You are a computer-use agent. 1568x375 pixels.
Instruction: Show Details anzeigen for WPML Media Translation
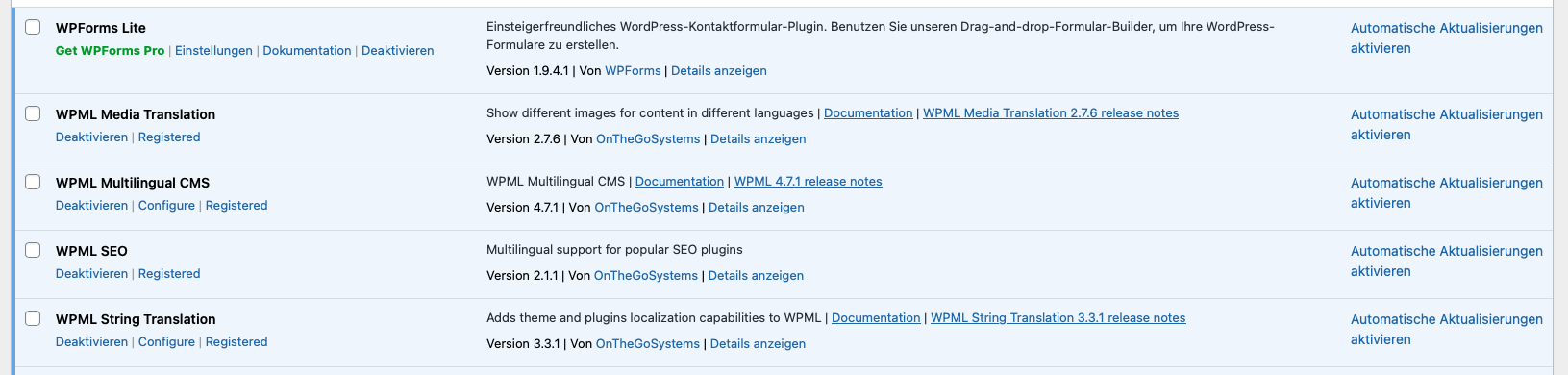coord(758,138)
